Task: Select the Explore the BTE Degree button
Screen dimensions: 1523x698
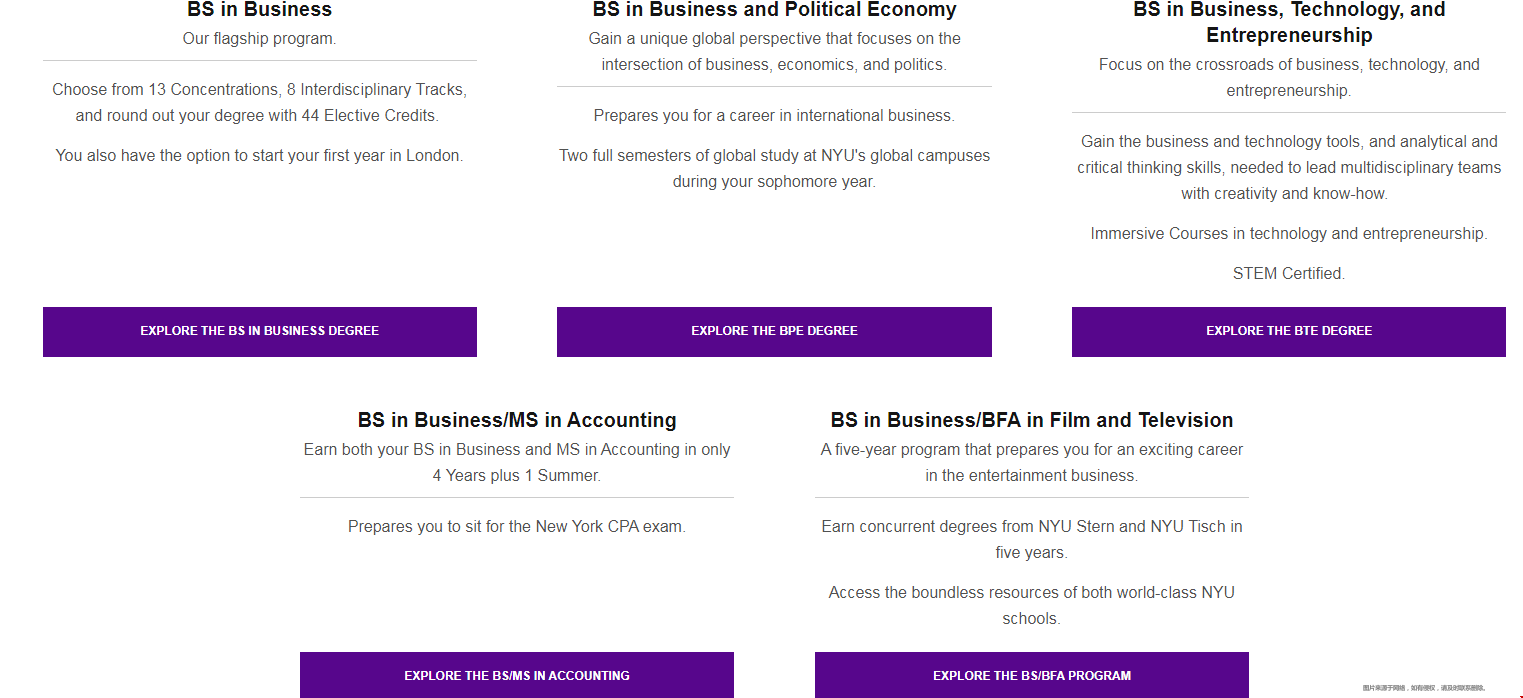Action: (1288, 331)
